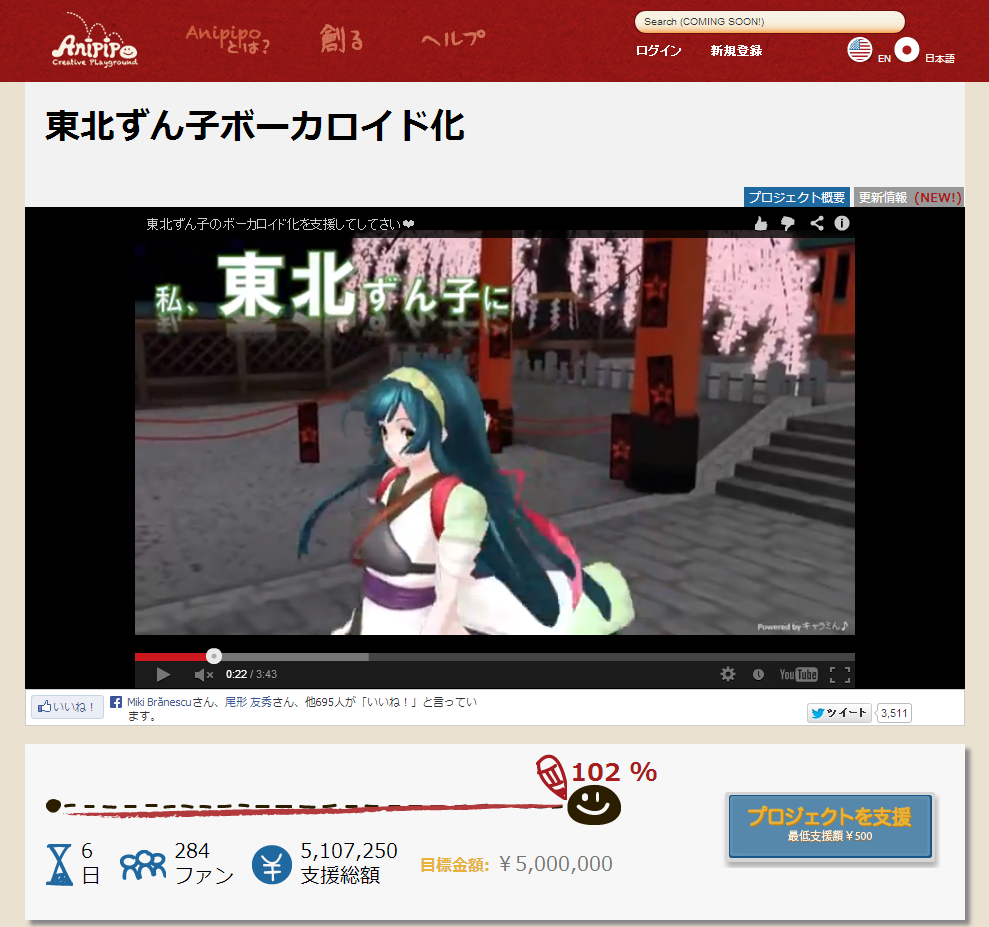The image size is (989, 927).
Task: Click the Facebook いいね! button
Action: pos(67,707)
